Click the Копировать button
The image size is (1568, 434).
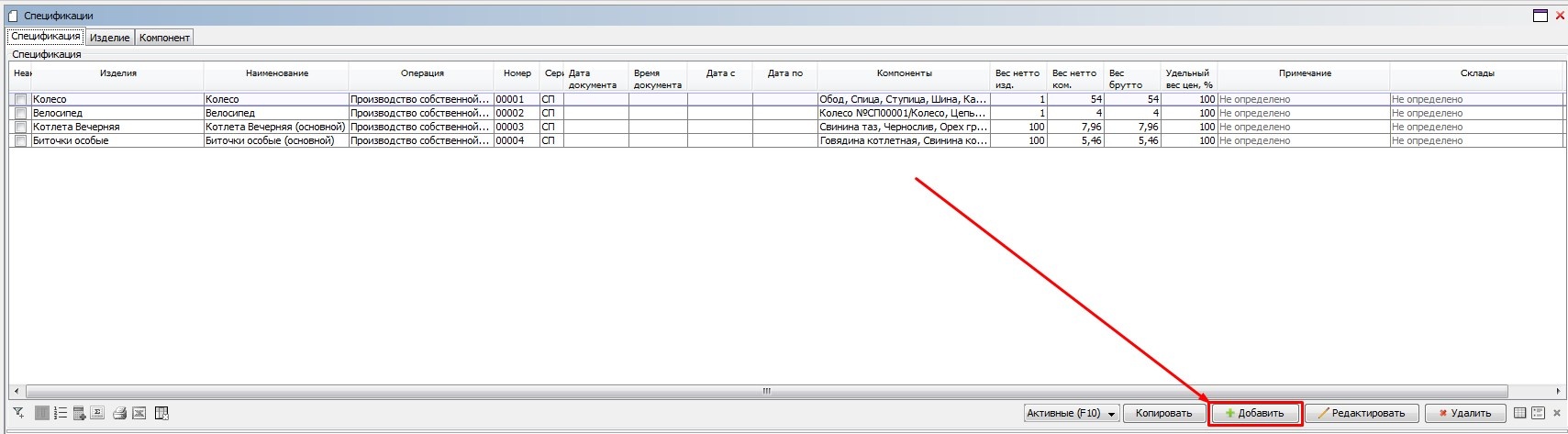point(1163,414)
